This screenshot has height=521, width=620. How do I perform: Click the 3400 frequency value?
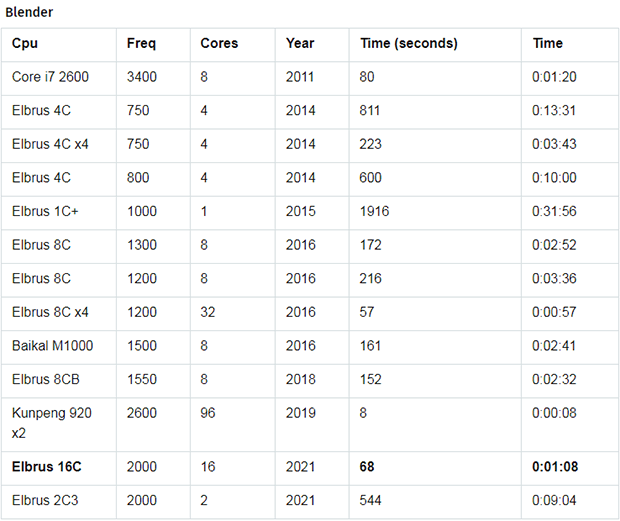(142, 77)
